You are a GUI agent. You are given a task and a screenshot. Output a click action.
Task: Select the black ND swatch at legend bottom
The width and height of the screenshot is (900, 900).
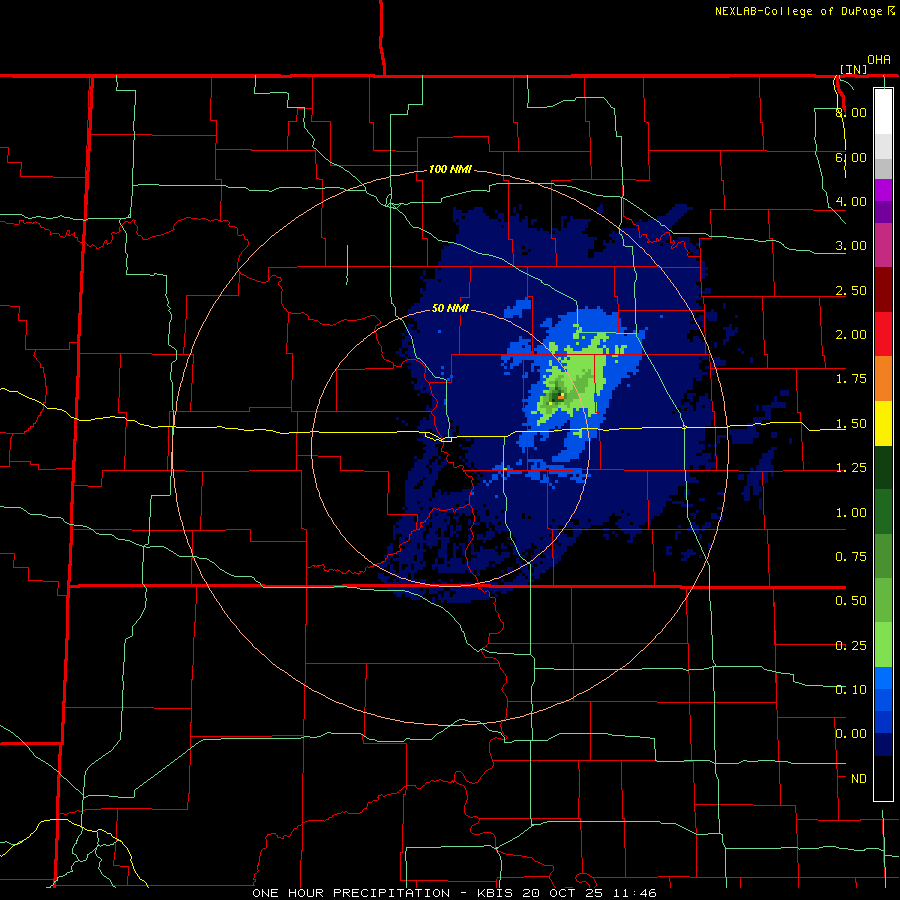click(x=883, y=778)
